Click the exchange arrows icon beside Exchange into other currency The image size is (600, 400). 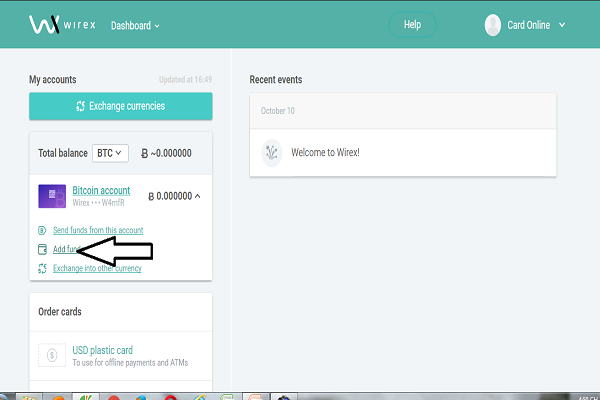pos(42,268)
